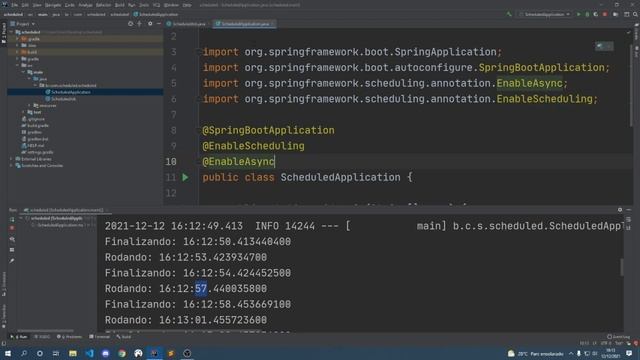
Task: Select opened file locator icon in Project panel
Action: 131,24
